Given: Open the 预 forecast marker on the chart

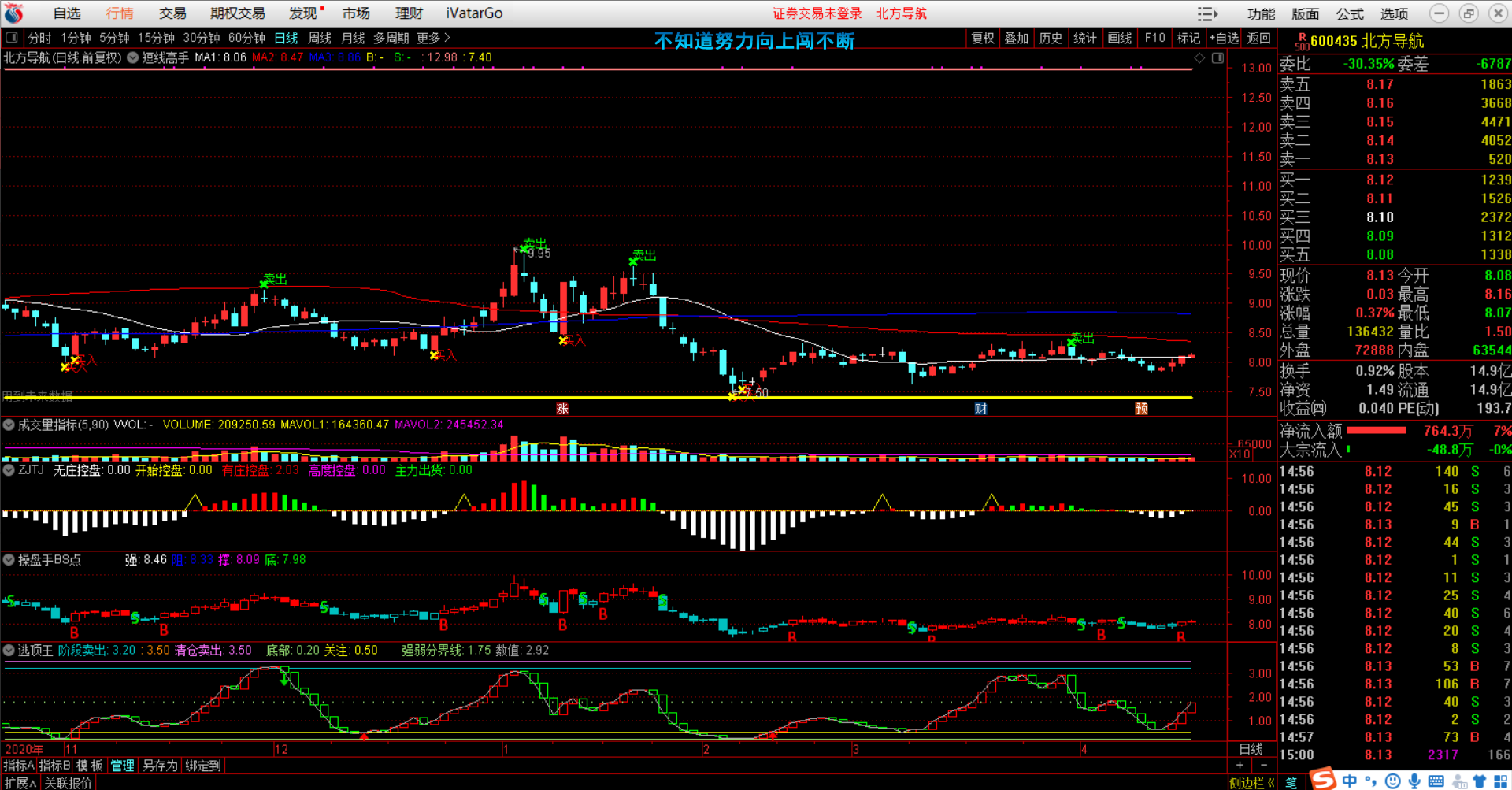Looking at the screenshot, I should tap(1141, 408).
